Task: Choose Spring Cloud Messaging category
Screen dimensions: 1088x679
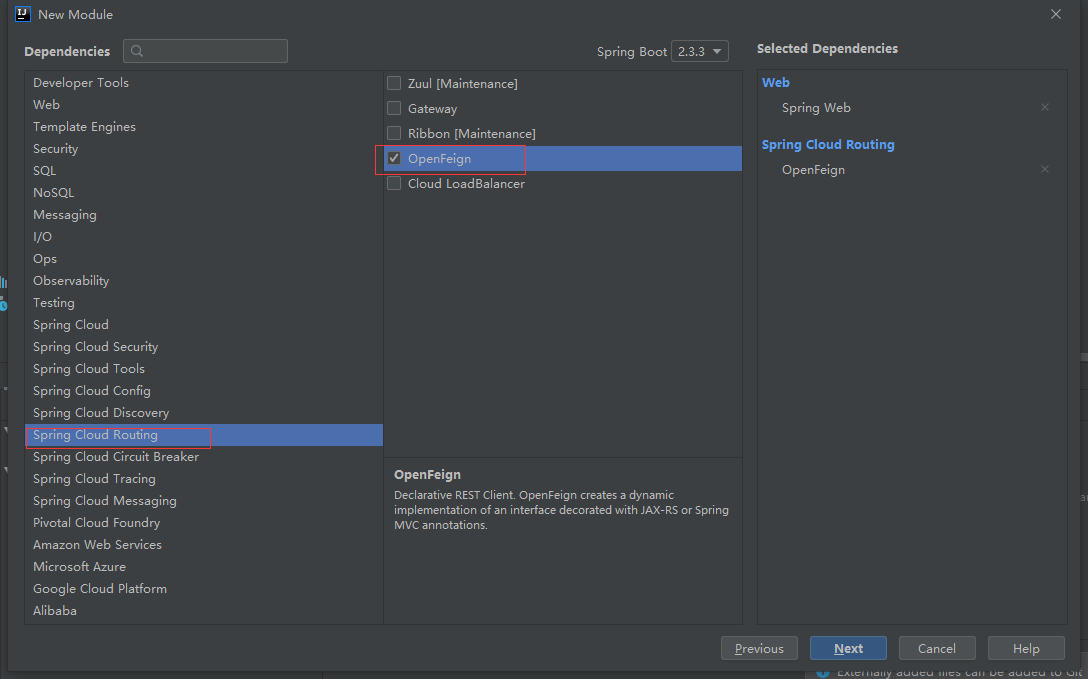Action: pyautogui.click(x=204, y=501)
